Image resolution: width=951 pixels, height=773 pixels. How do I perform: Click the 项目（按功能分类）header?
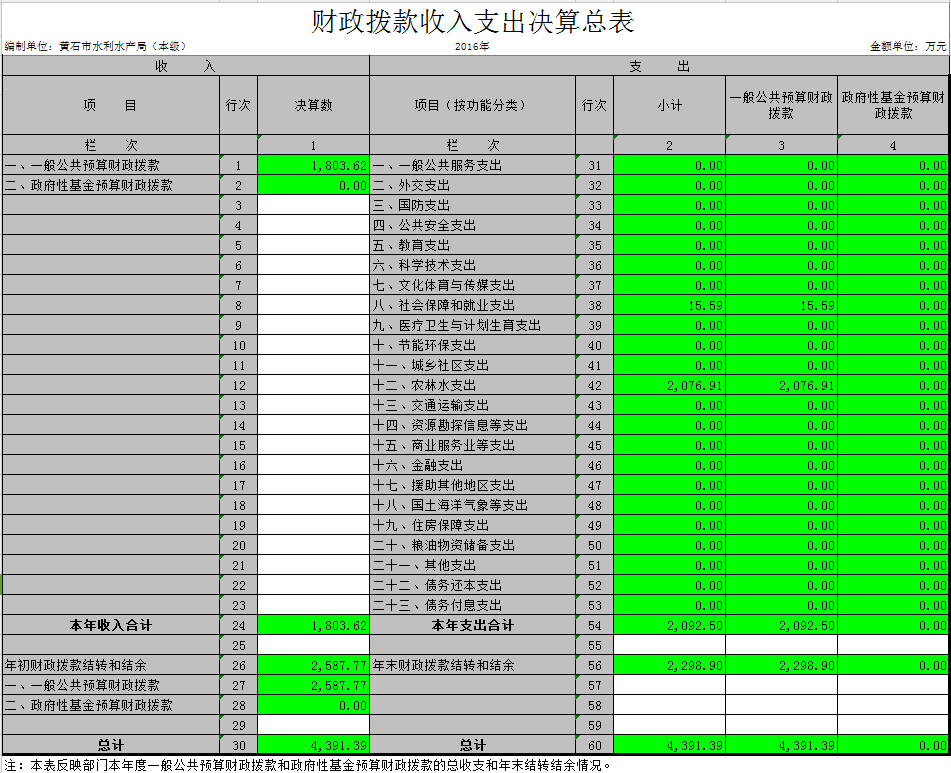(472, 105)
